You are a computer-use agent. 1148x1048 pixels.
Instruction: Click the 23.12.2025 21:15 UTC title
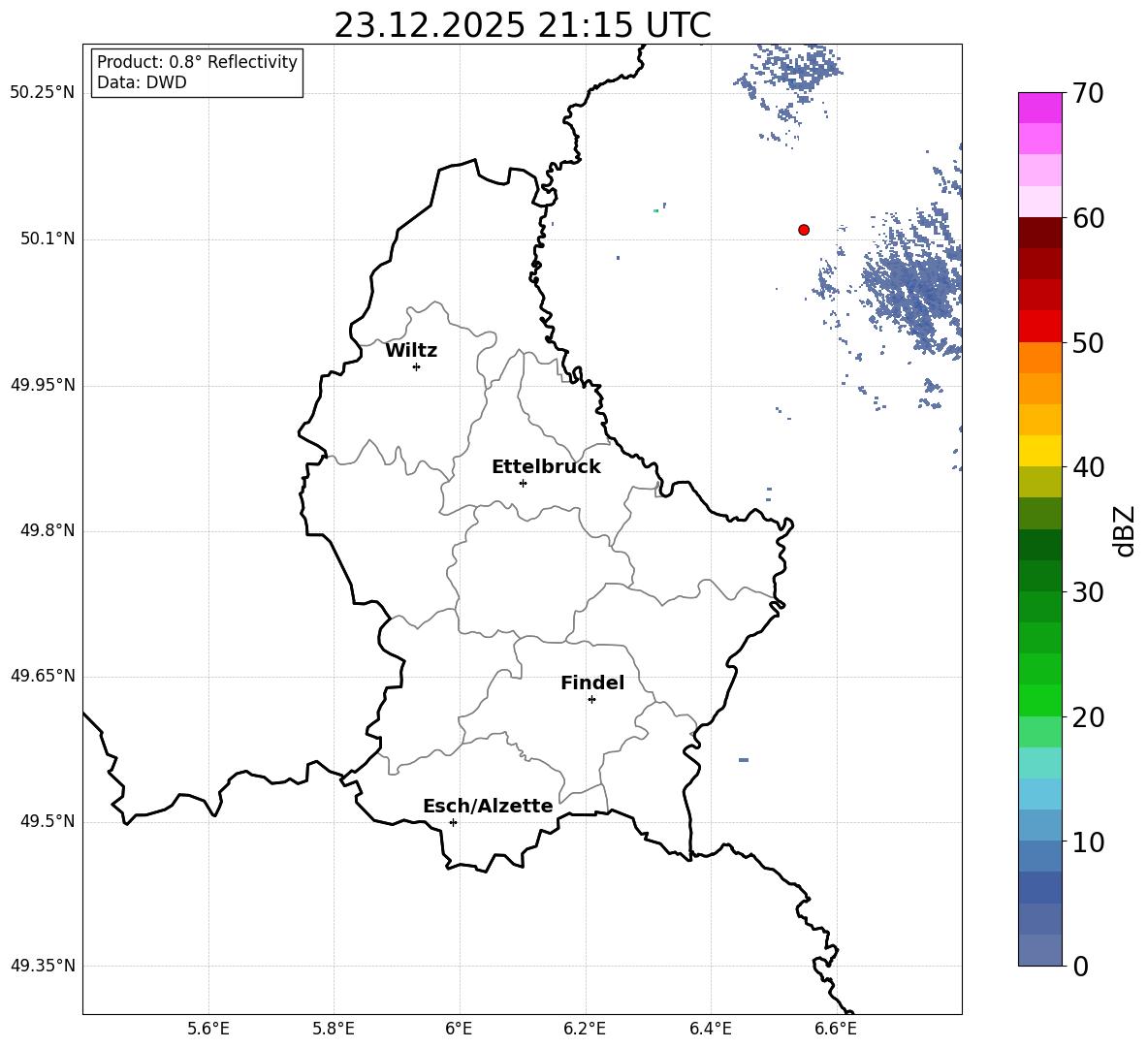pos(523,25)
